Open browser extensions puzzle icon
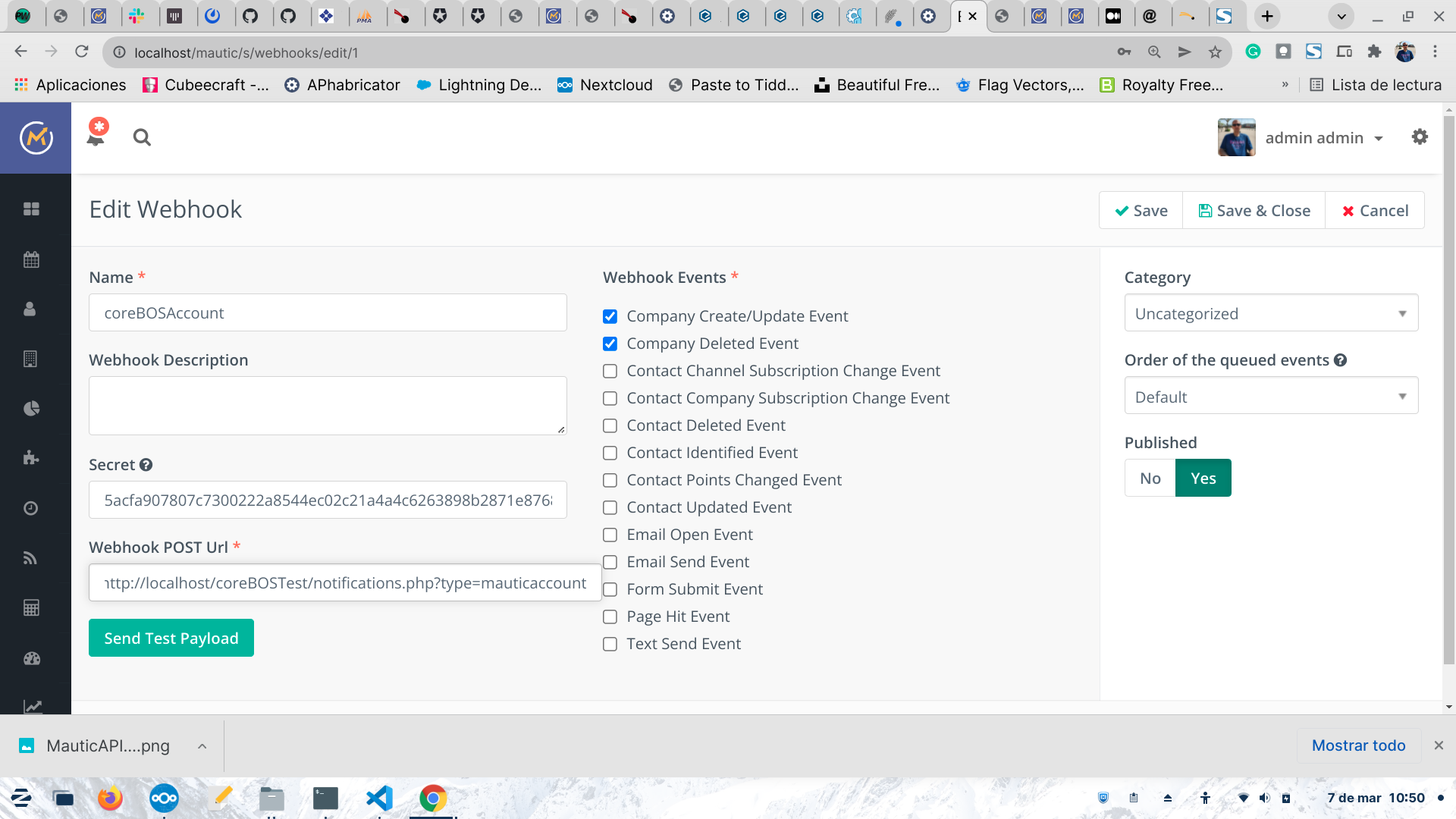 click(x=1374, y=52)
